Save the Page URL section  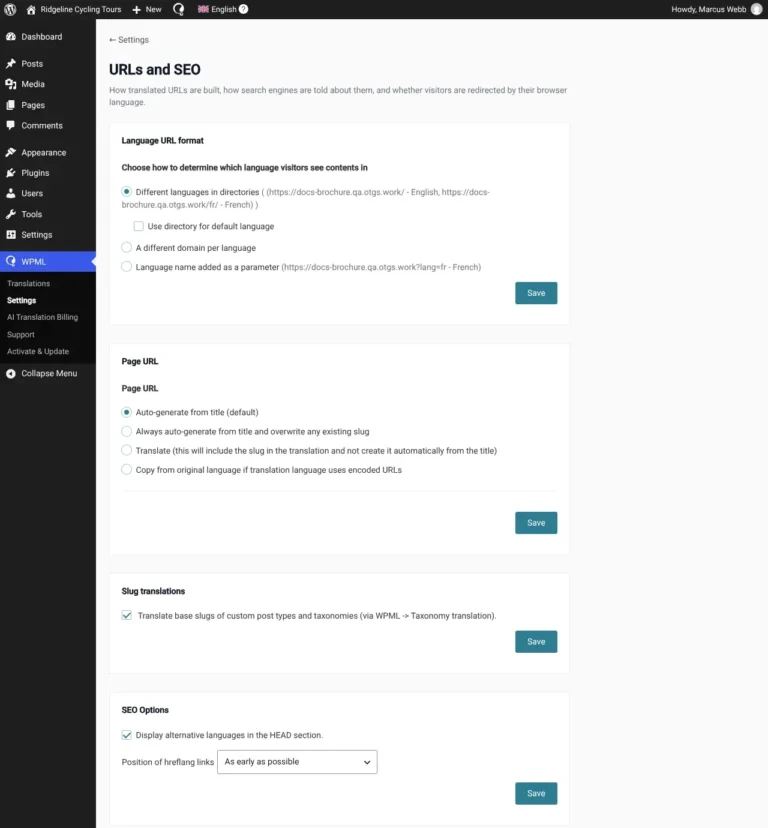click(x=536, y=523)
